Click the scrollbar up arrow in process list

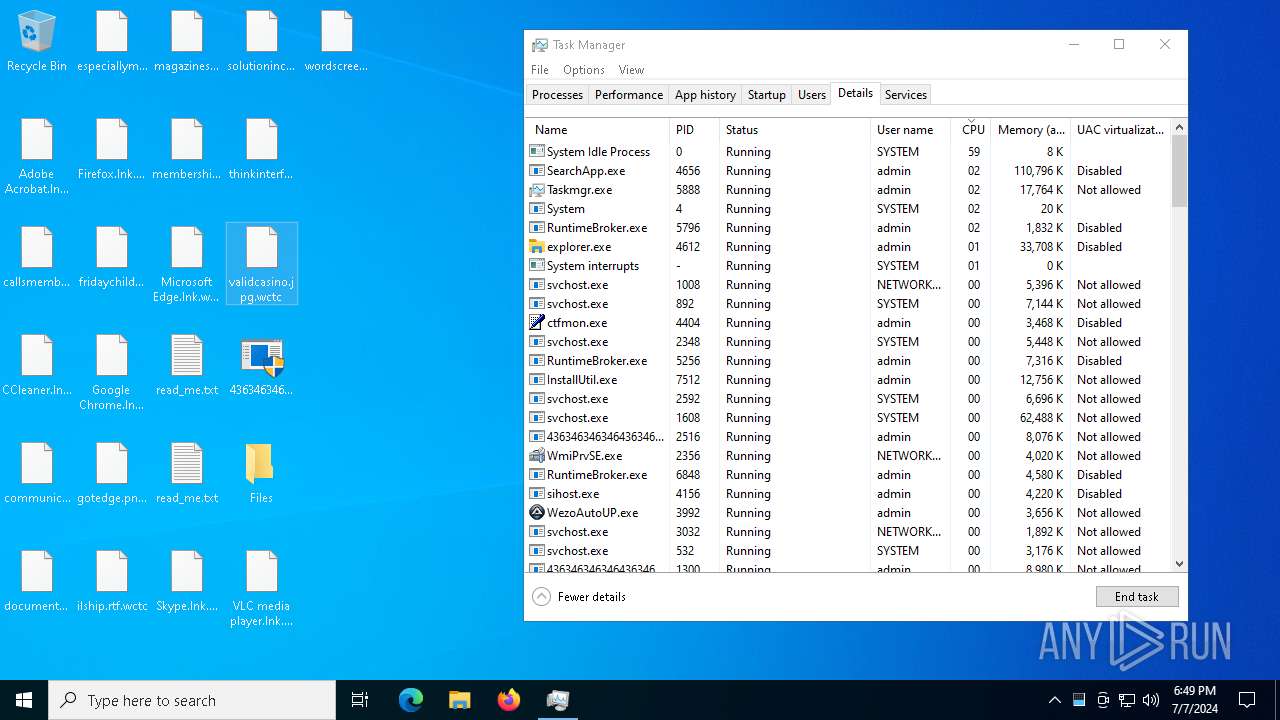(x=1179, y=127)
